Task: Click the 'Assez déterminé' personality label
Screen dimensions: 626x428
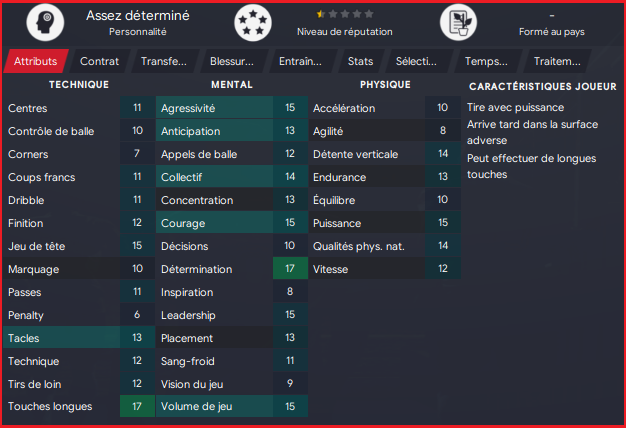Action: 137,15
